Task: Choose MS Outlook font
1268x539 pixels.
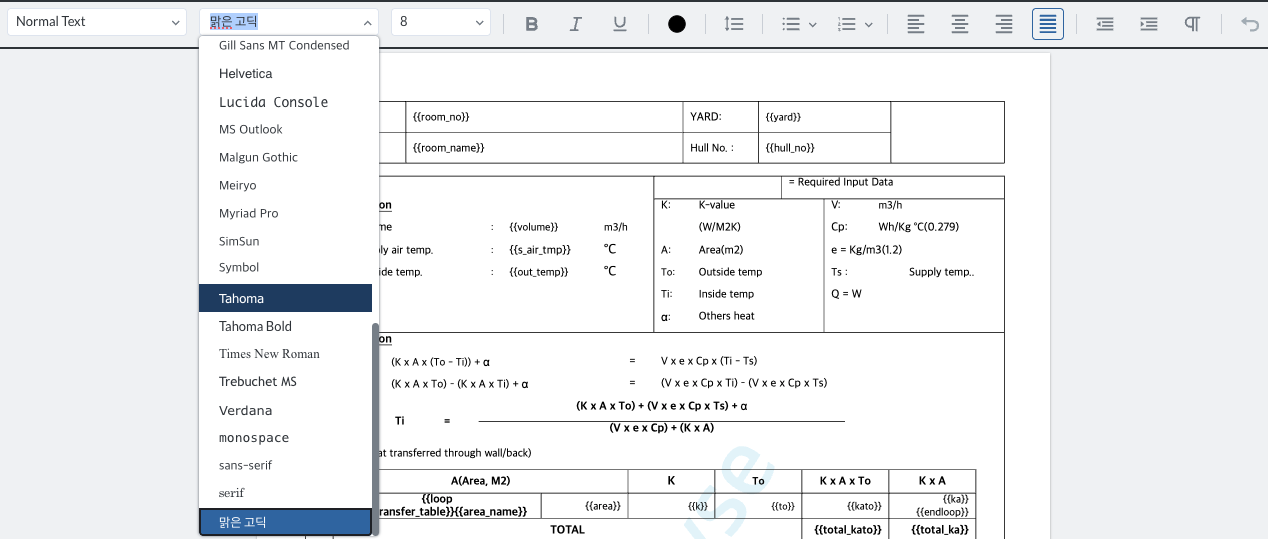Action: coord(285,130)
